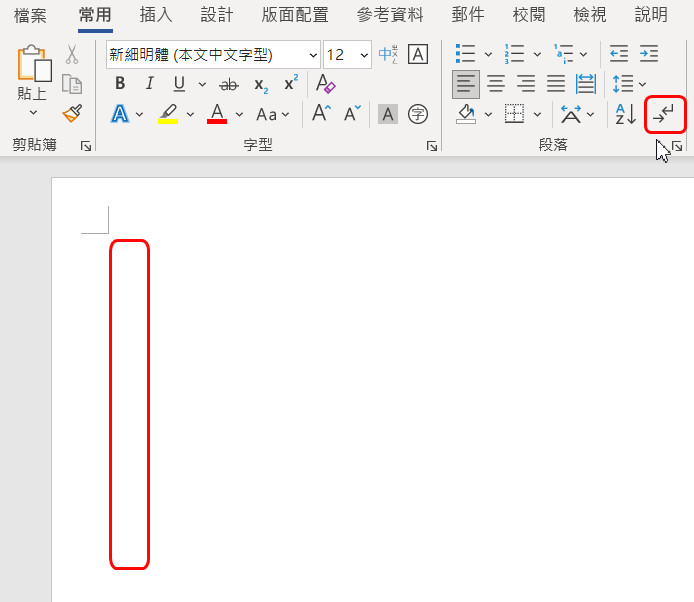
Task: Click the Format Painter brush icon
Action: pyautogui.click(x=72, y=113)
